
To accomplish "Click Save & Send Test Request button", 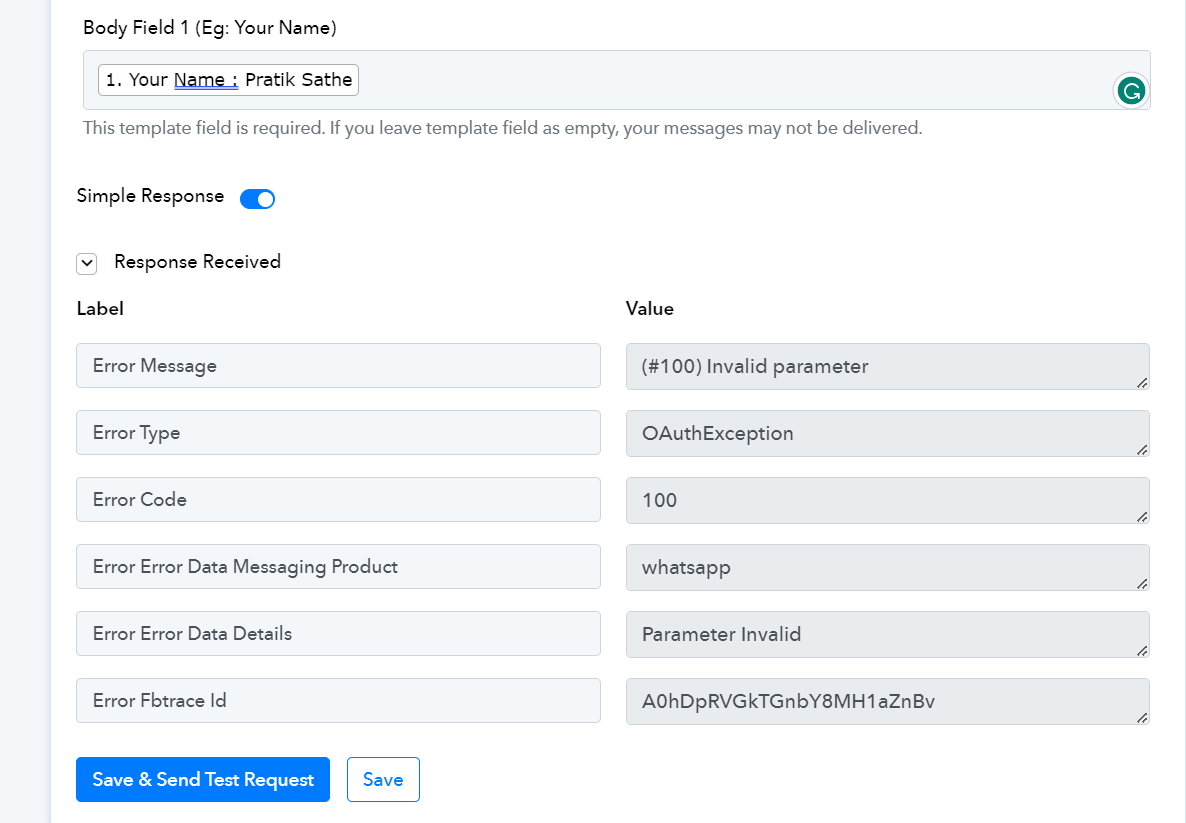I will [x=203, y=779].
